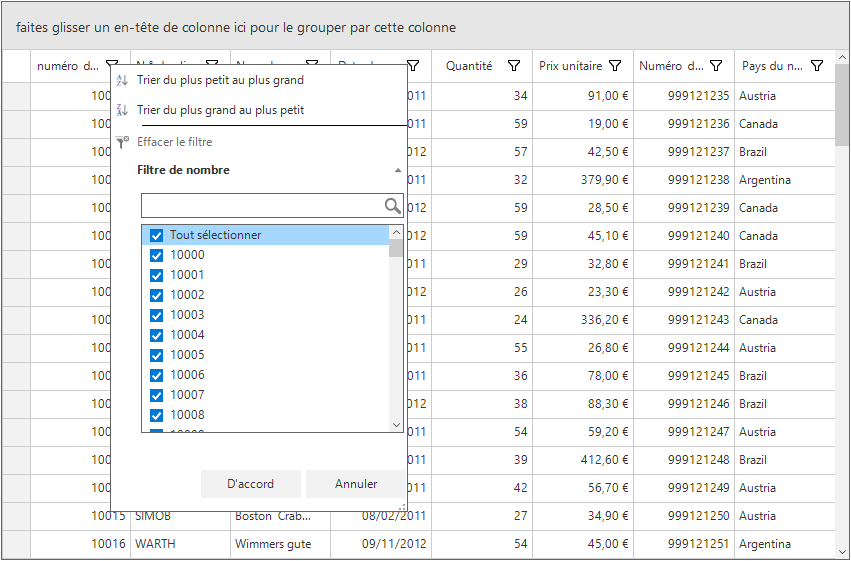Image resolution: width=851 pixels, height=561 pixels.
Task: Toggle the Tout sélectionner checkbox
Action: tap(156, 235)
